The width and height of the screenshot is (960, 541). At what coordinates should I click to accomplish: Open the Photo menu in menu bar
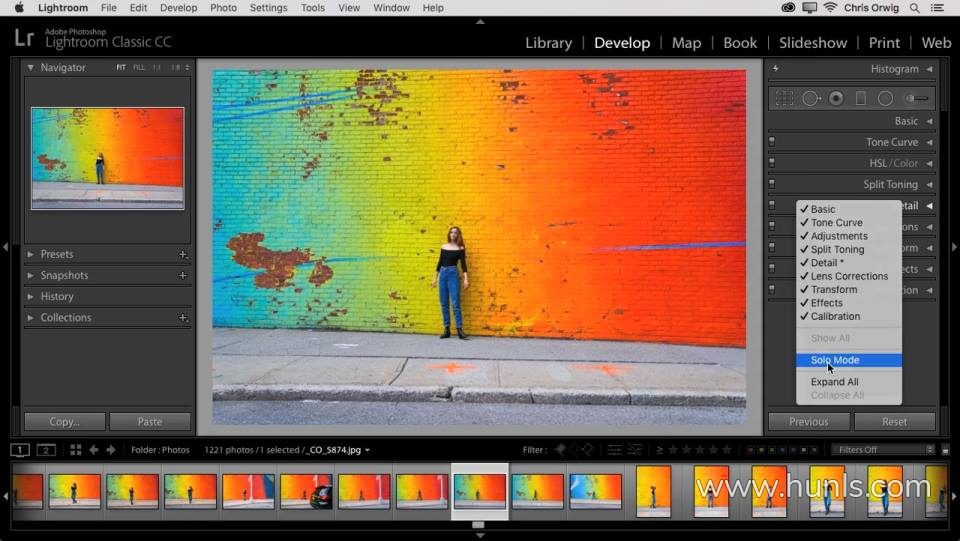pyautogui.click(x=223, y=8)
